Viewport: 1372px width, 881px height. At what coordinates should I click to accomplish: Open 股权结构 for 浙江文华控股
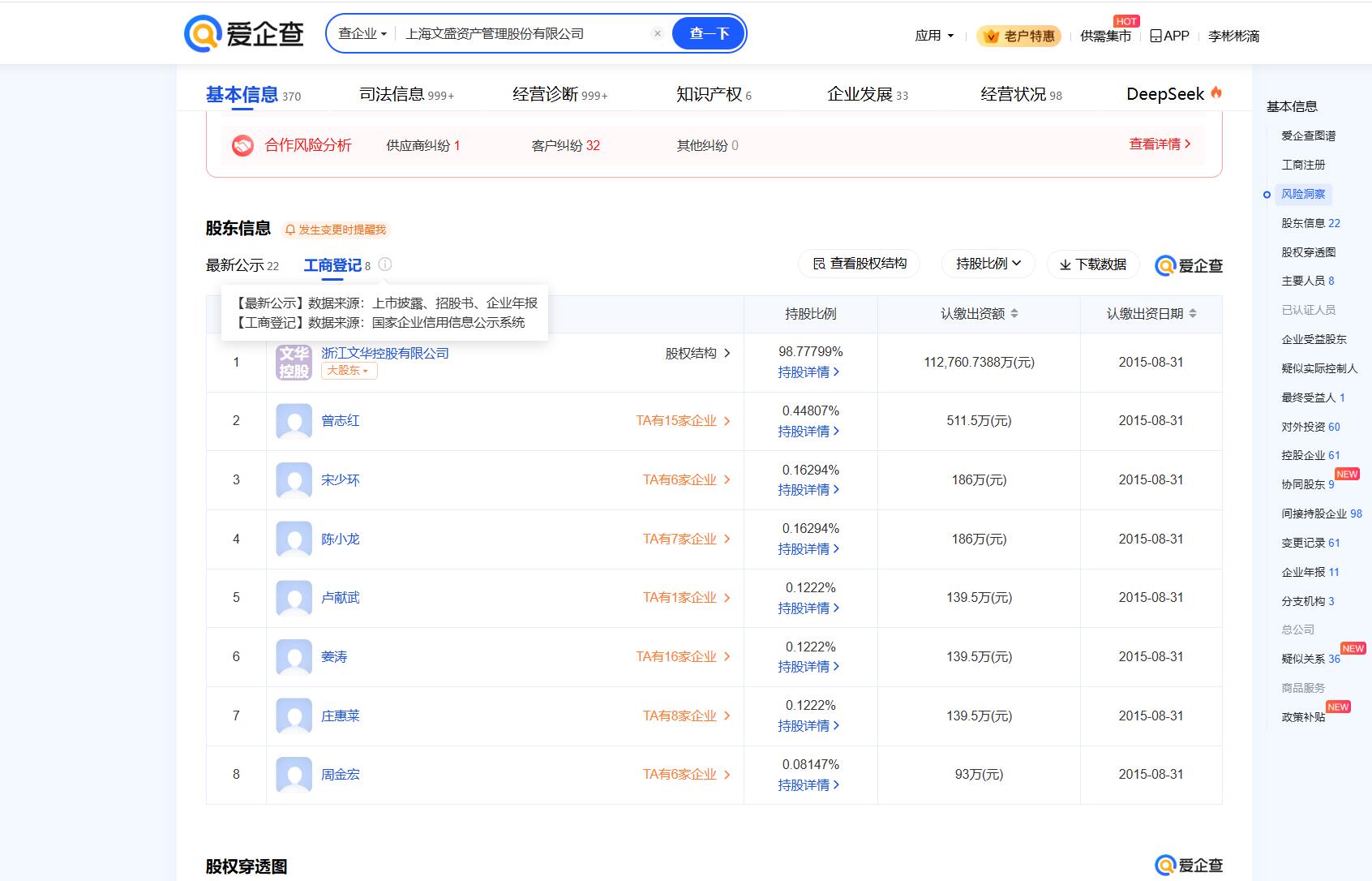click(697, 354)
